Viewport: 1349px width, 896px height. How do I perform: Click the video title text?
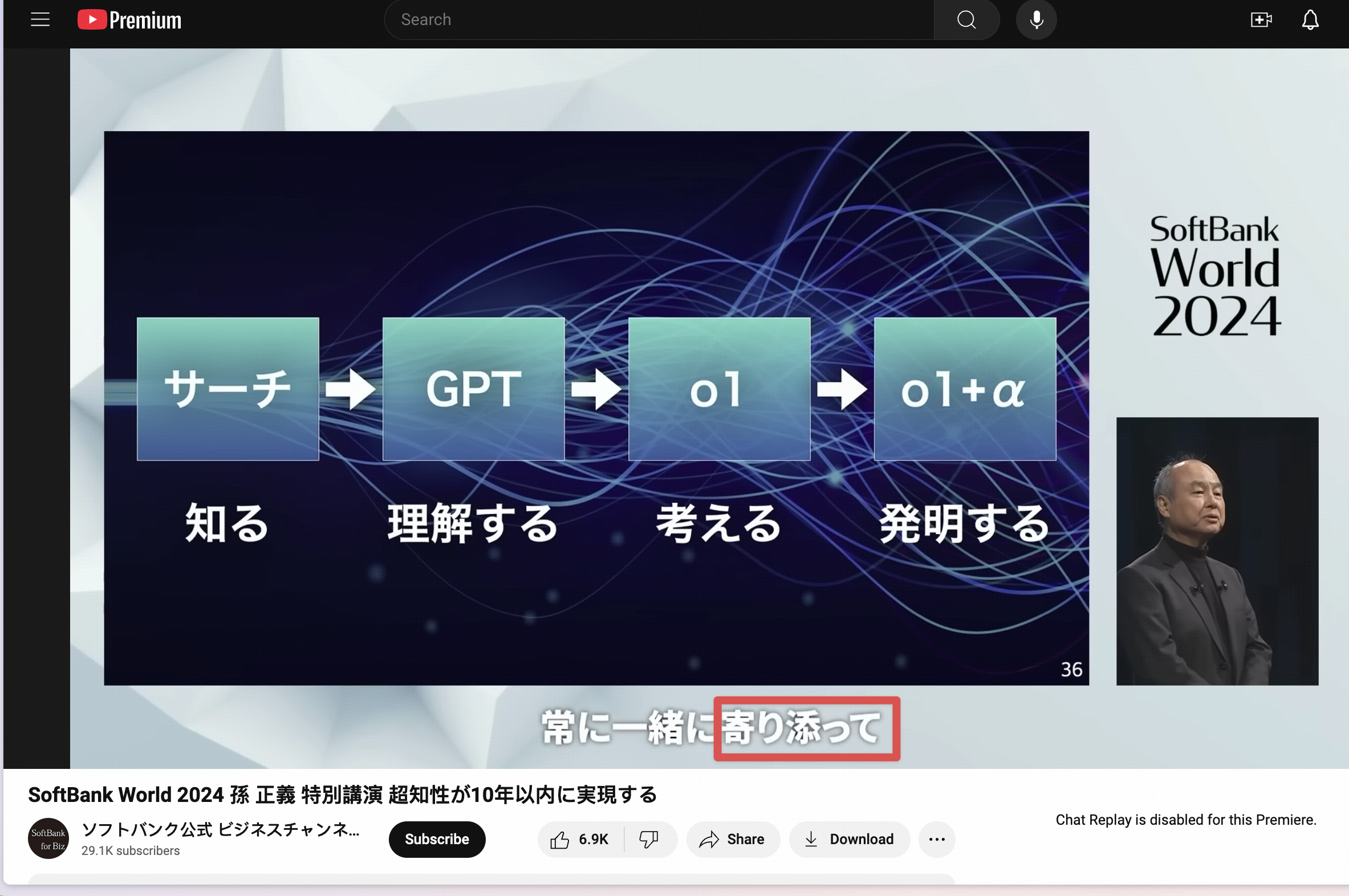pos(343,795)
